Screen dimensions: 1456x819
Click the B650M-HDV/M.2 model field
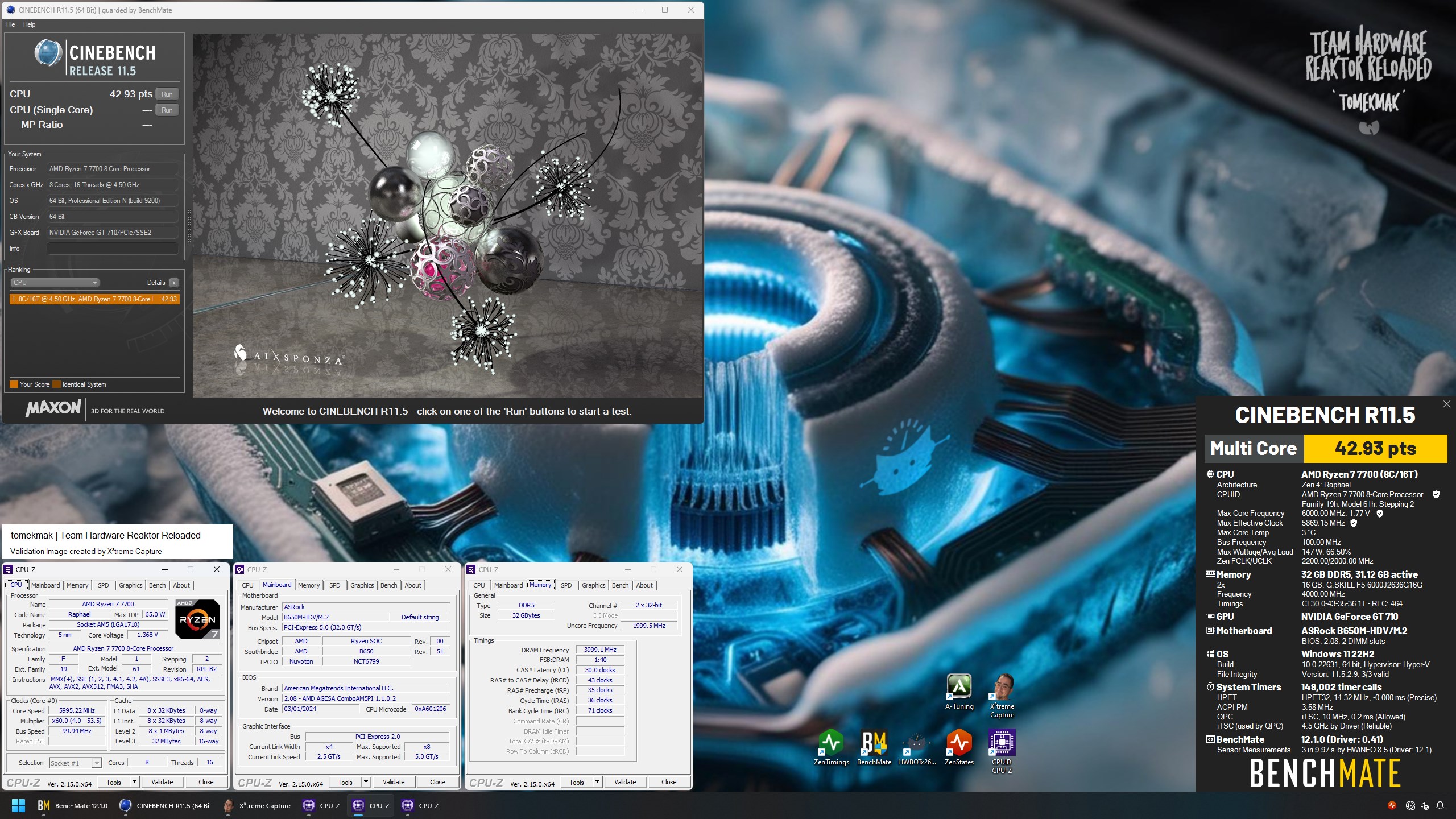(336, 617)
